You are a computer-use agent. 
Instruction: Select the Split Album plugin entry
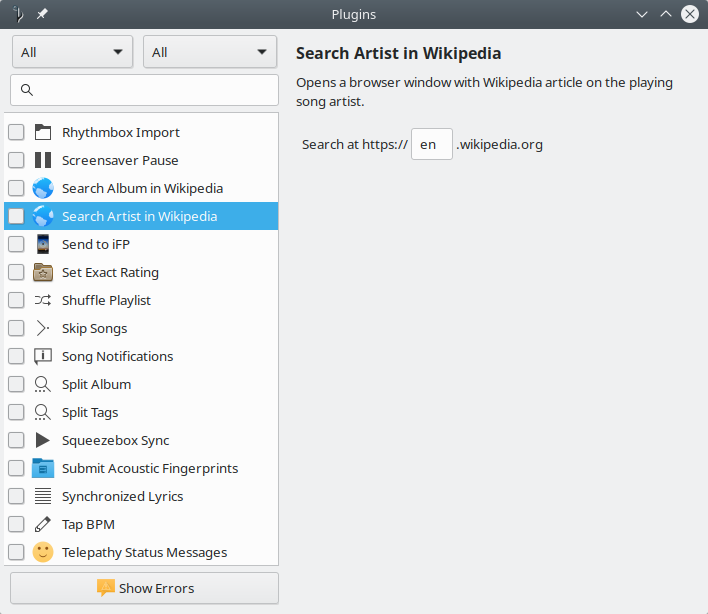96,384
